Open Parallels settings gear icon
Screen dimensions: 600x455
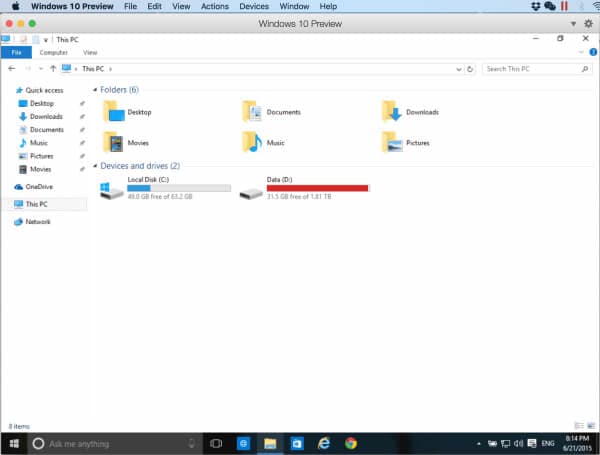click(589, 24)
